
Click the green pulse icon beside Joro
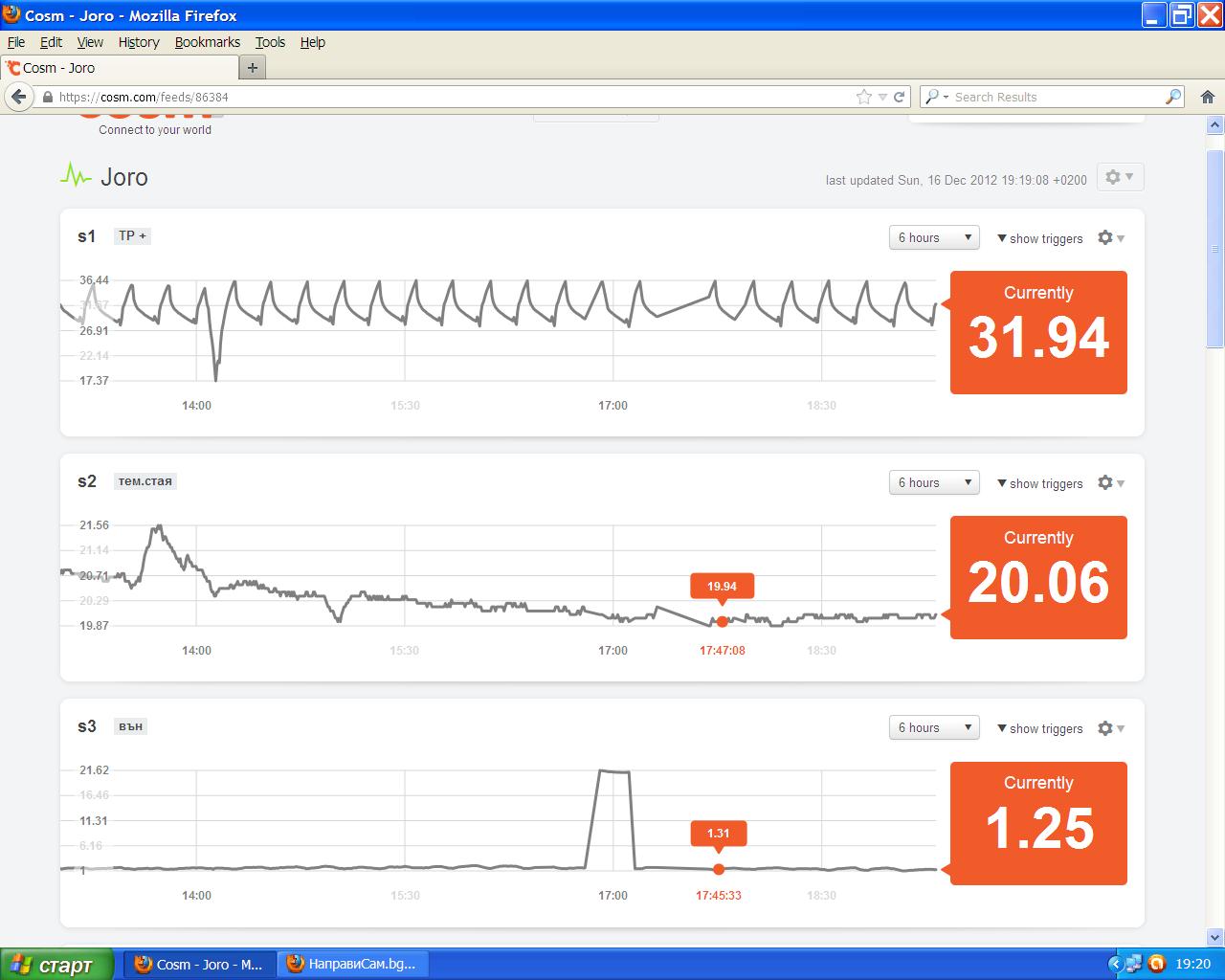click(x=76, y=176)
